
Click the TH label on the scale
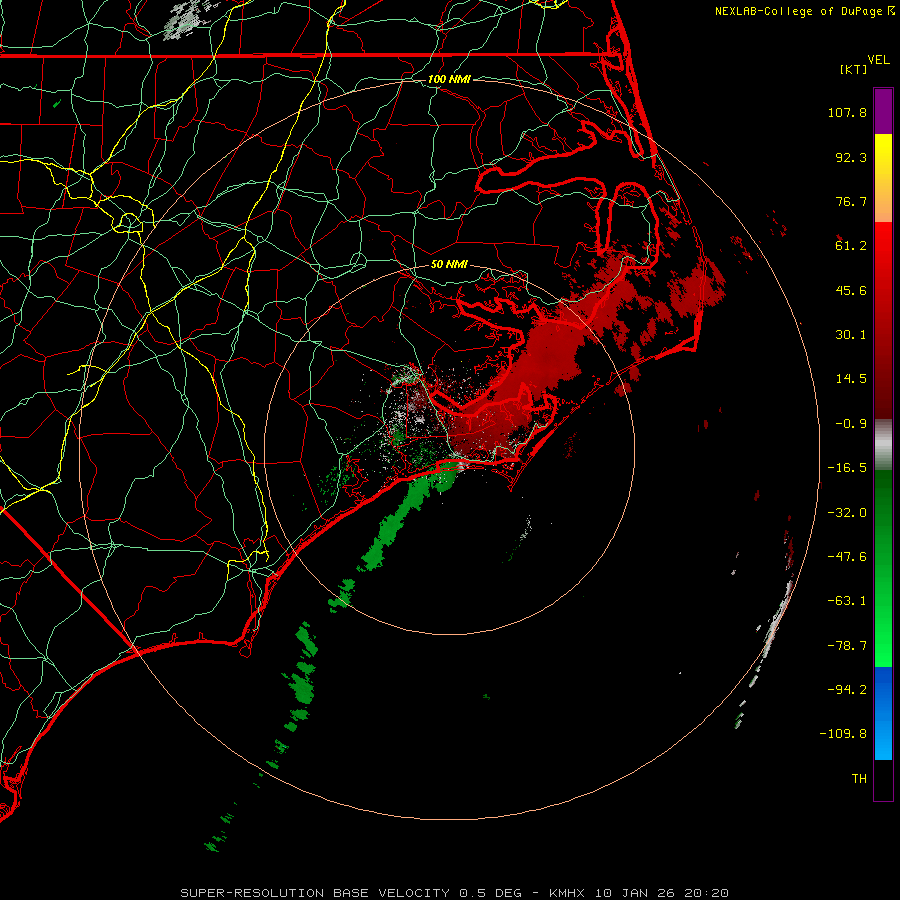[x=859, y=779]
